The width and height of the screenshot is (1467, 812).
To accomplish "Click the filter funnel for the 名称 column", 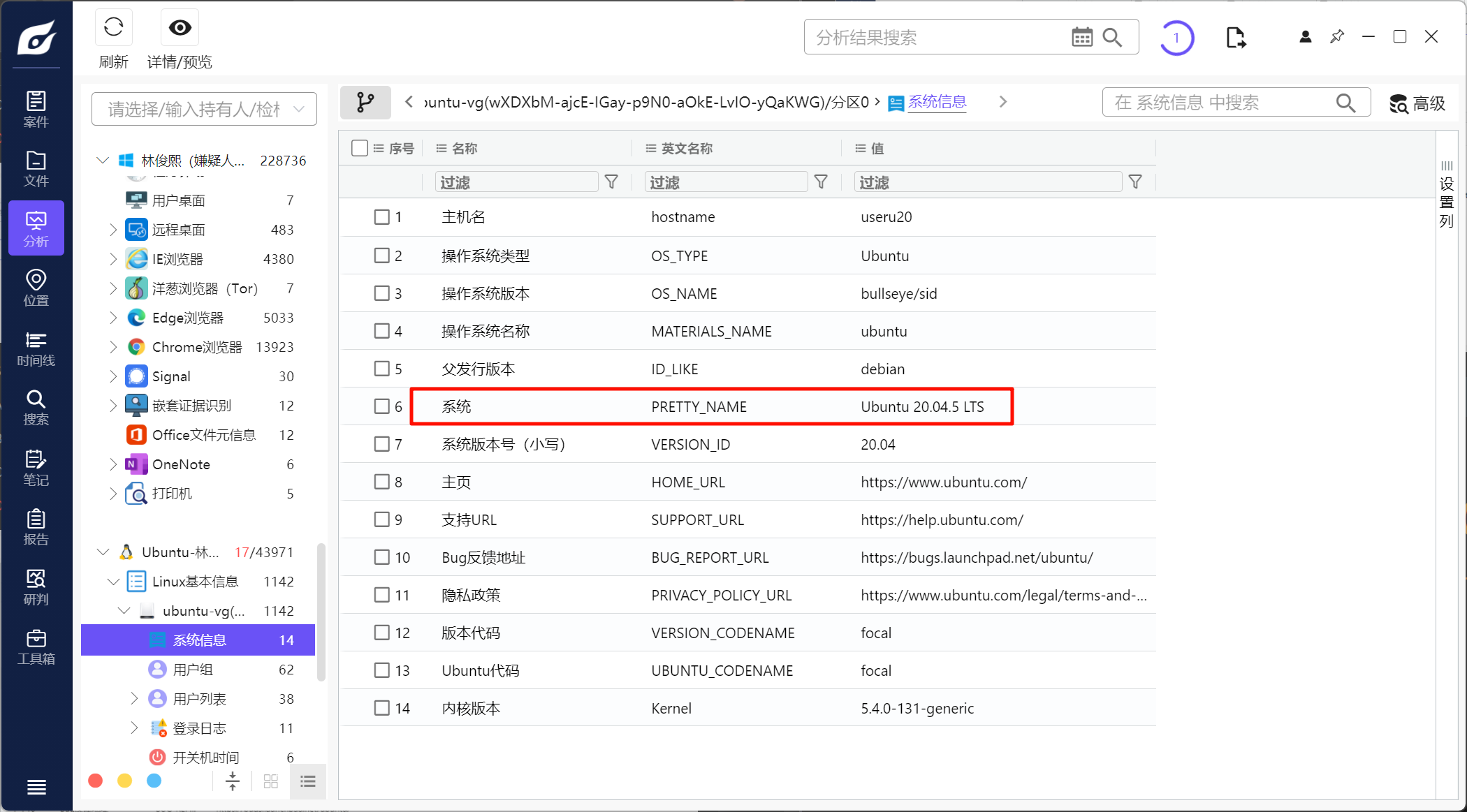I will 611,182.
